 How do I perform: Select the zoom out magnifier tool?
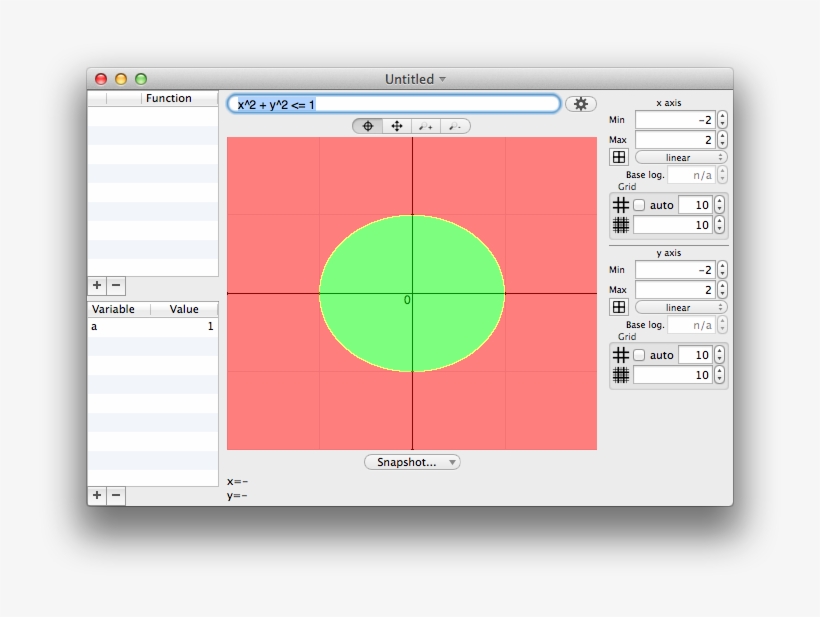(x=455, y=126)
